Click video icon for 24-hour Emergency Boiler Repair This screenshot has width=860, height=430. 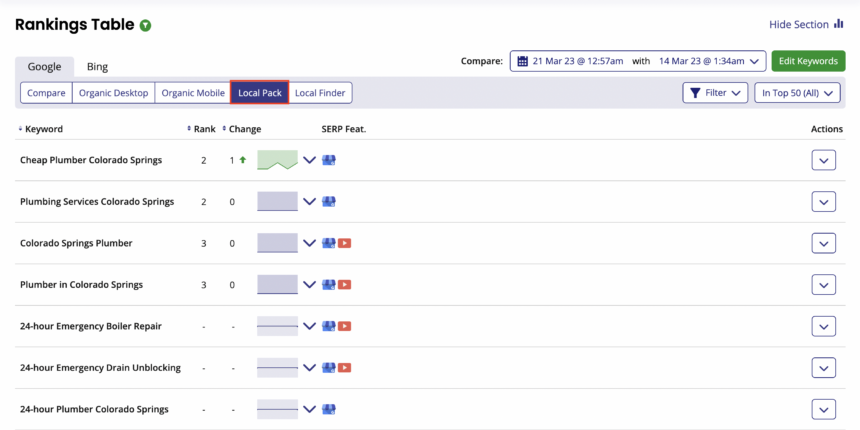pos(345,326)
